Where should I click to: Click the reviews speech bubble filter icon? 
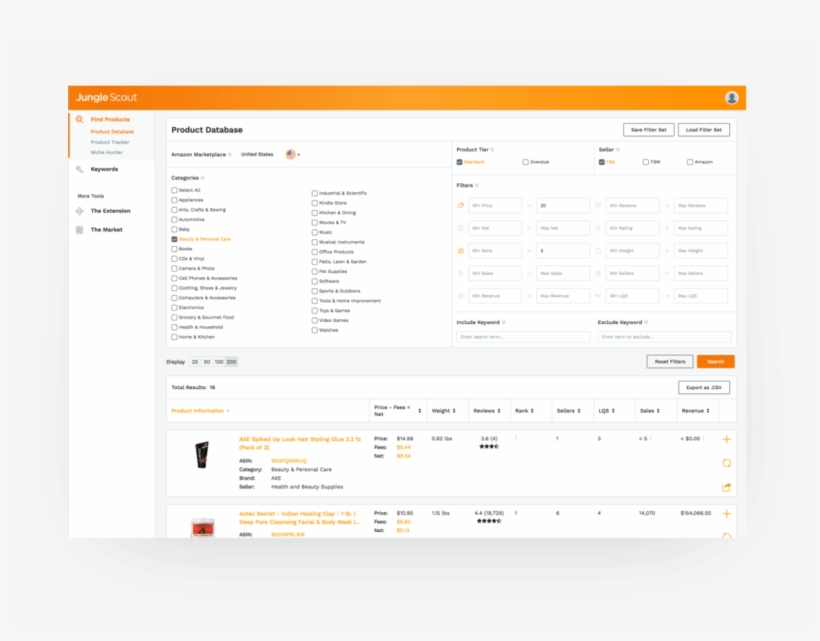(x=598, y=205)
